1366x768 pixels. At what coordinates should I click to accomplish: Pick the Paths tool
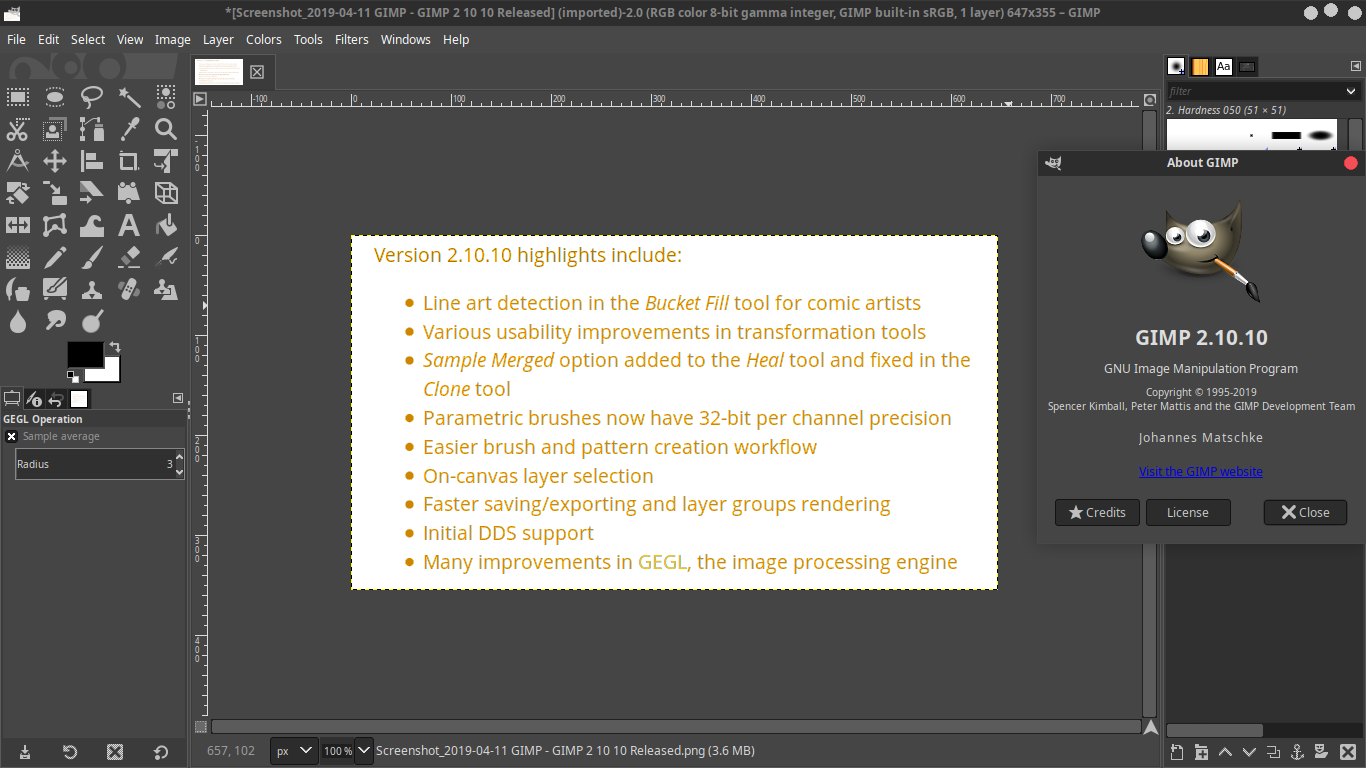coord(92,129)
